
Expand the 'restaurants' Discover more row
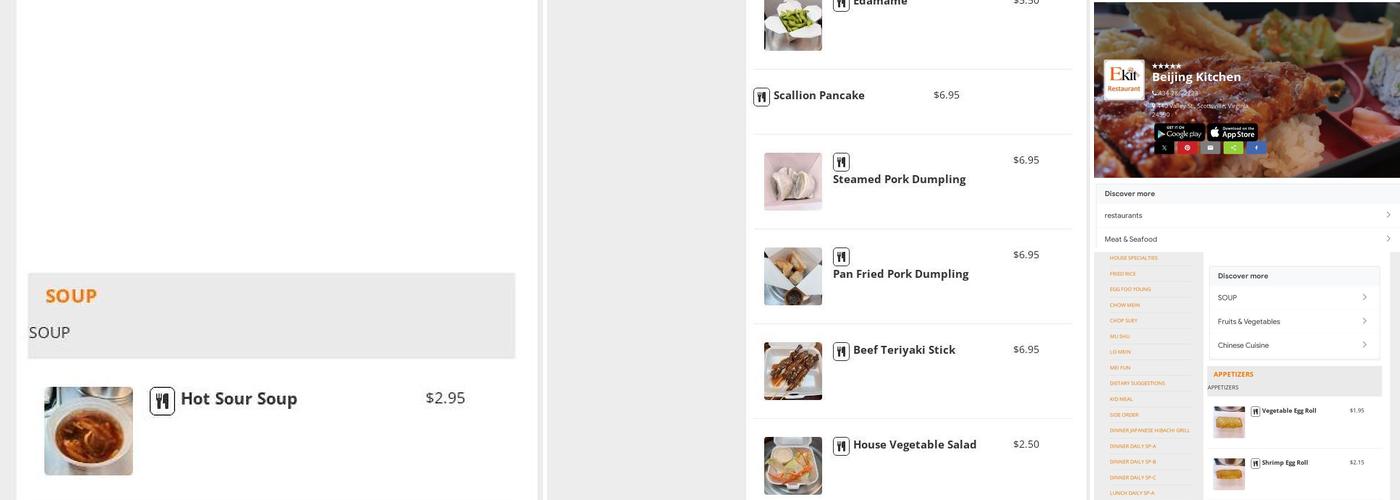point(1247,215)
